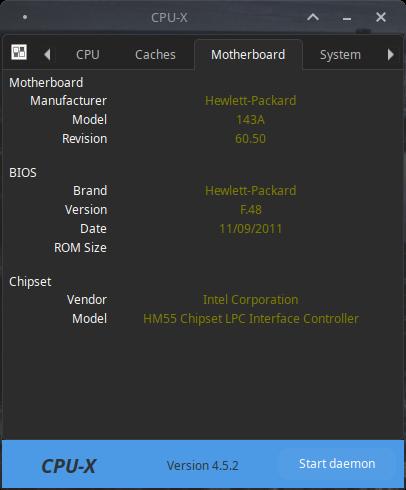
Task: Select the BIOS date 11/09/2011
Action: click(250, 229)
